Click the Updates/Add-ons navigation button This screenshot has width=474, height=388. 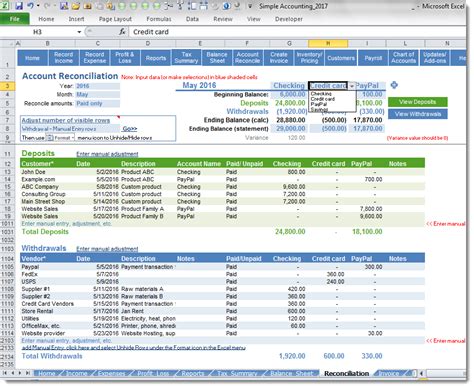click(x=435, y=58)
